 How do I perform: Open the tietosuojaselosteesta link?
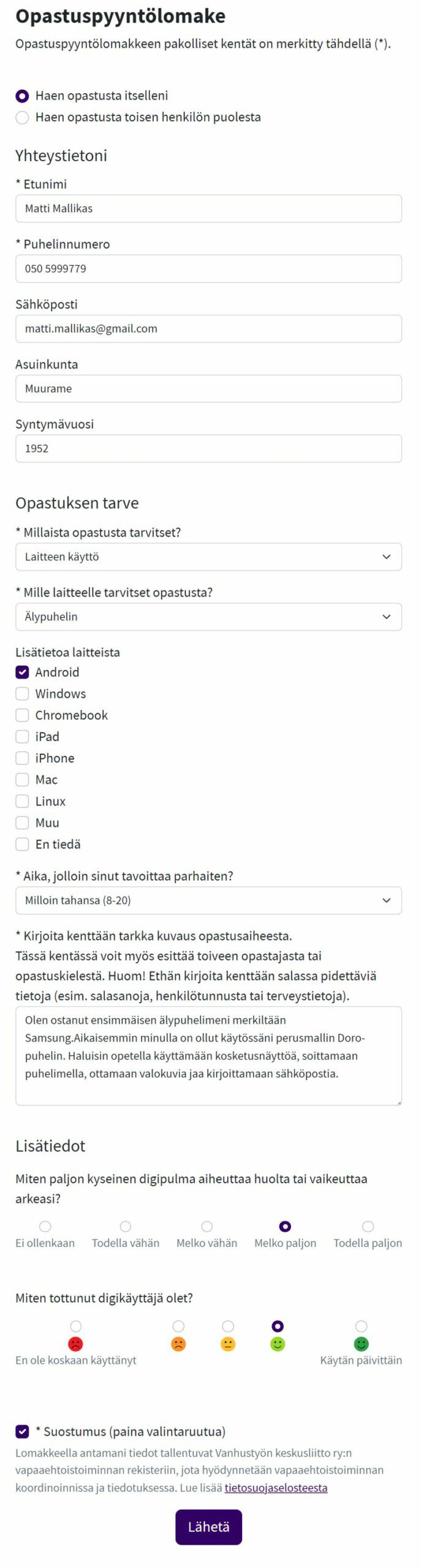click(276, 1487)
